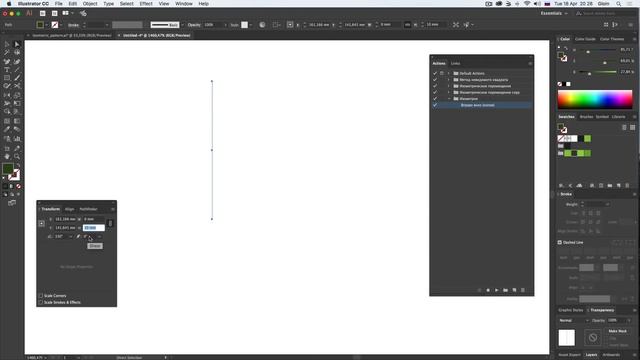
Task: Toggle dialog box icon beside Default Actions
Action: (x=442, y=73)
